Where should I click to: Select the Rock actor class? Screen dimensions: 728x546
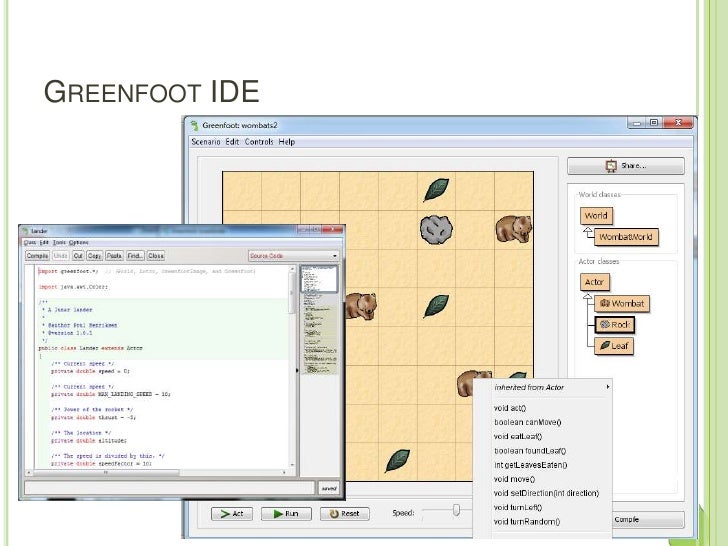(615, 325)
